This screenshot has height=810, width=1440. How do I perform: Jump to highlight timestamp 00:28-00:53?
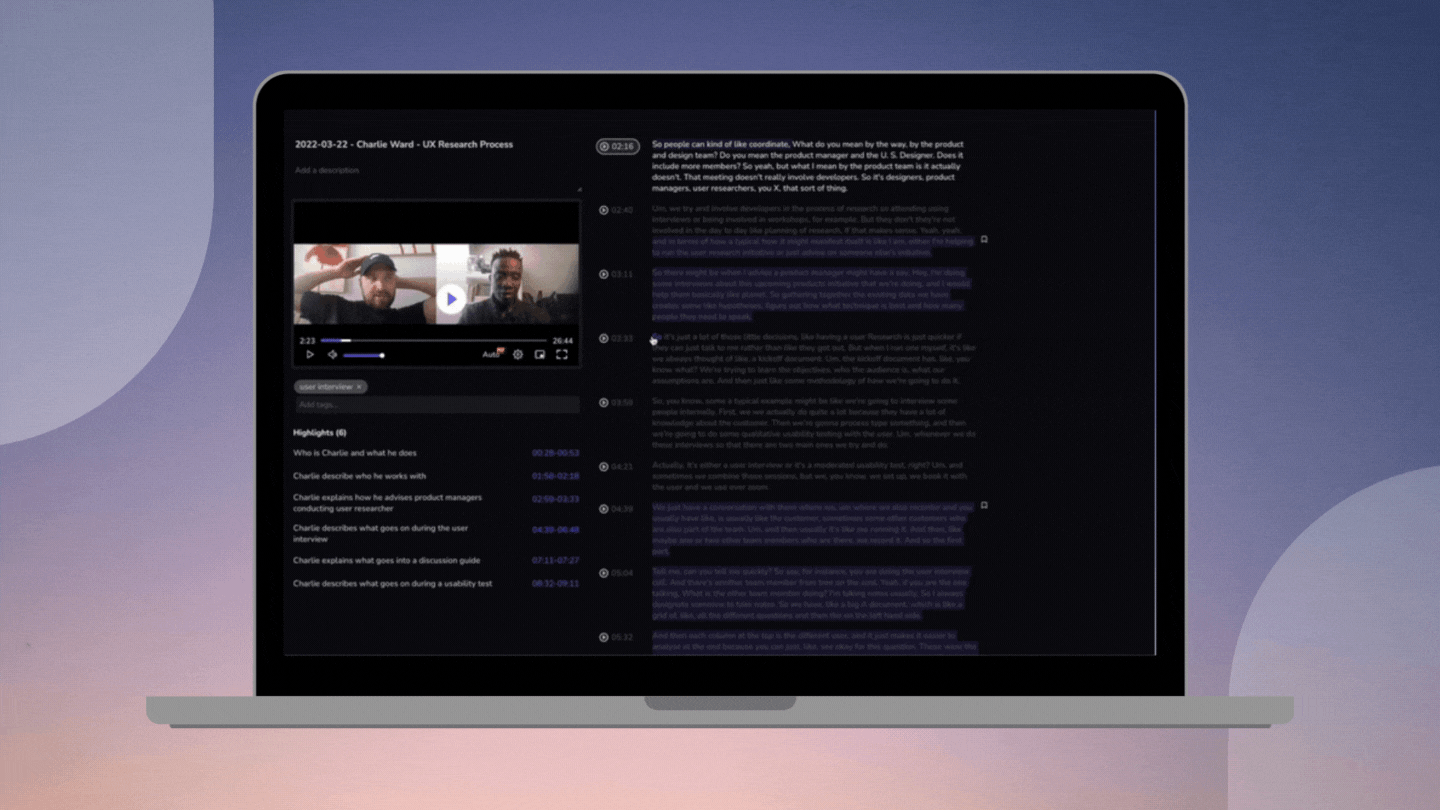click(x=555, y=453)
